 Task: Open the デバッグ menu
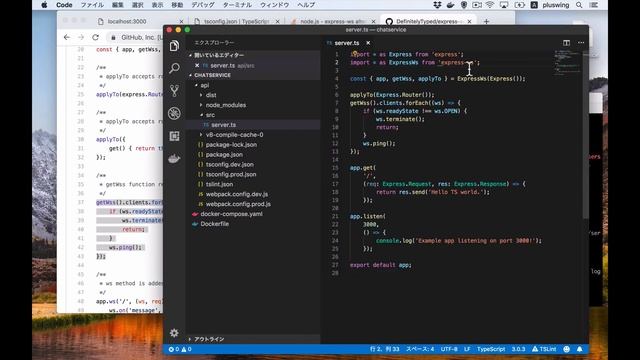click(x=203, y=5)
